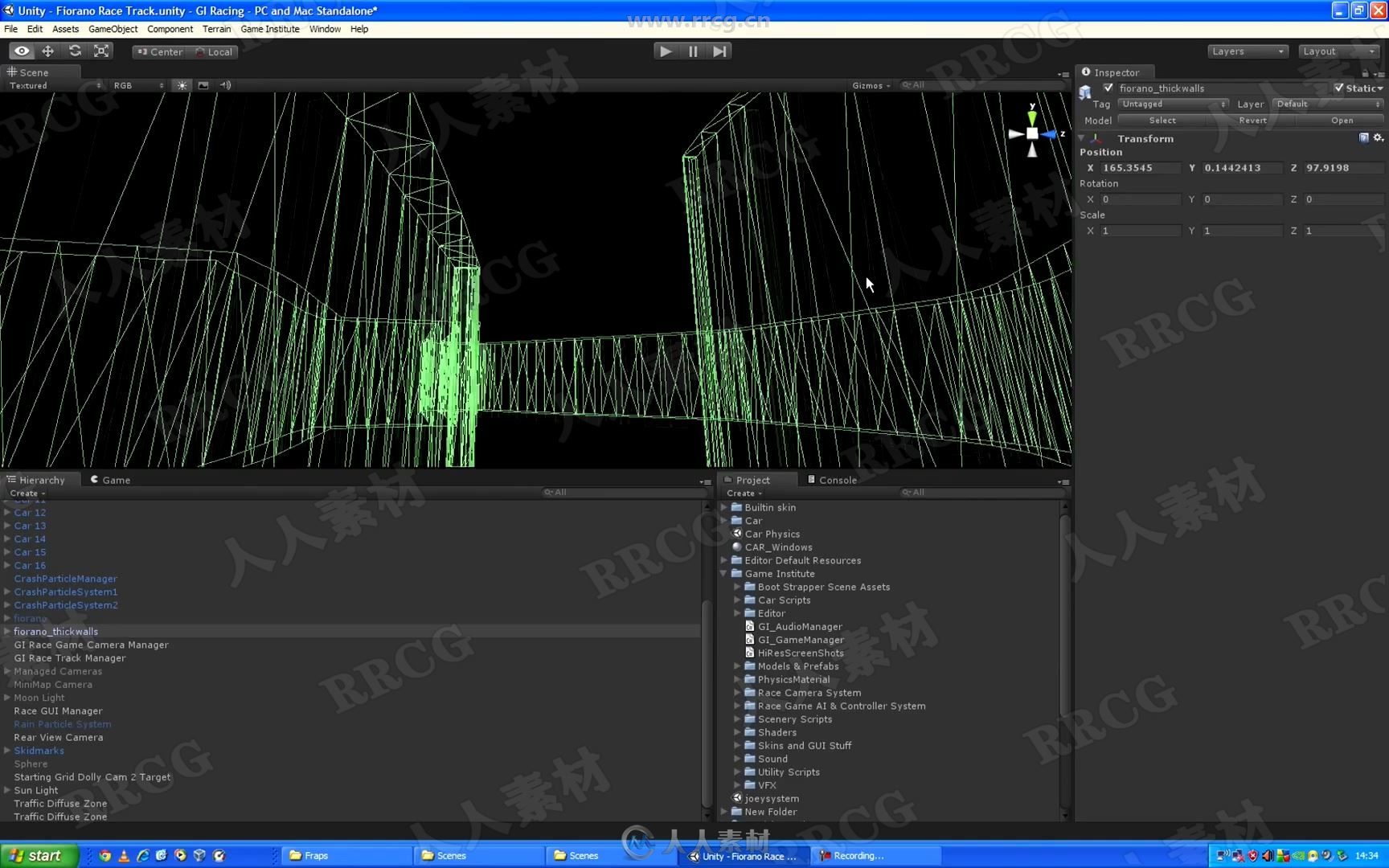Expand Car 16 in Hierarchy
1389x868 pixels.
[x=7, y=565]
